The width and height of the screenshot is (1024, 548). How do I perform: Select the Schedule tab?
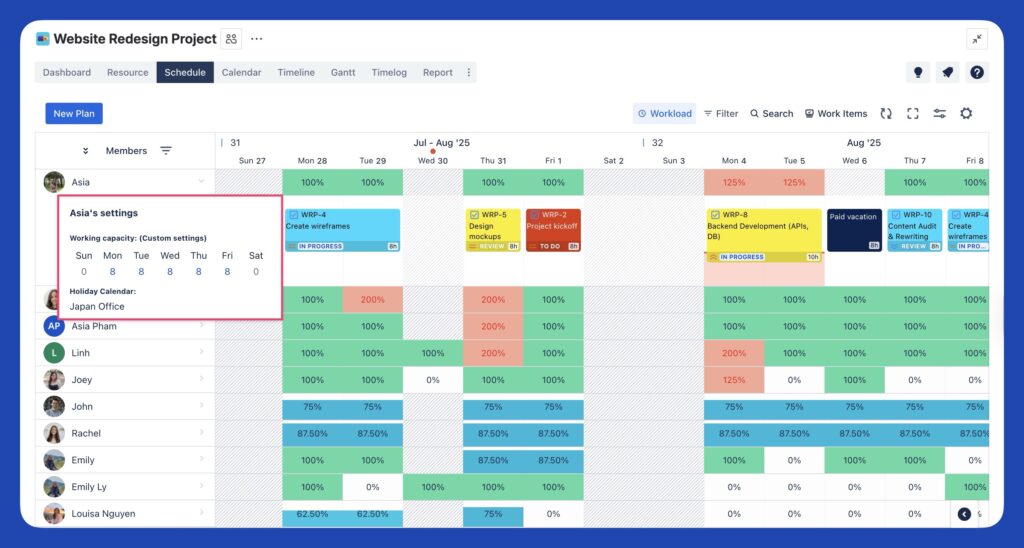185,73
